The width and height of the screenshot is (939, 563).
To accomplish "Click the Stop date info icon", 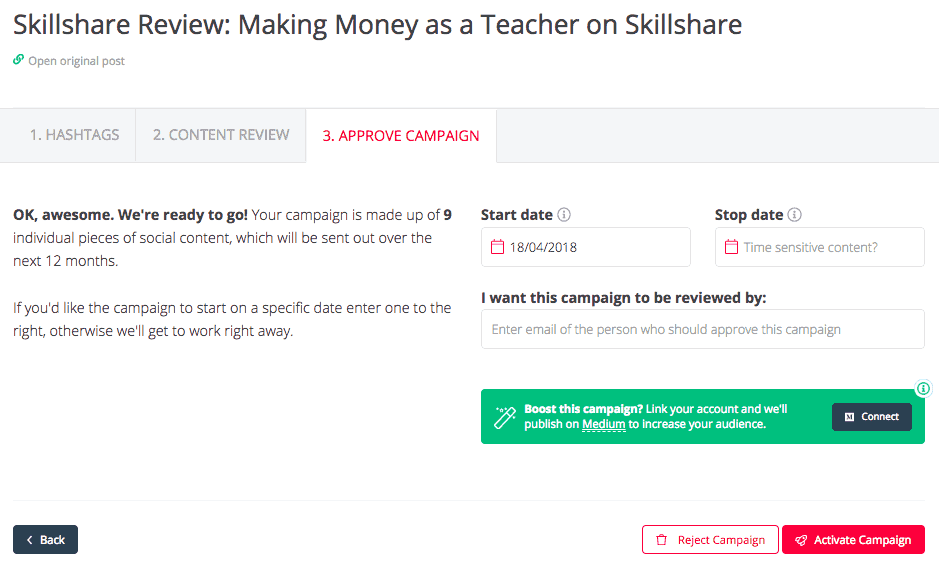I will pyautogui.click(x=794, y=214).
